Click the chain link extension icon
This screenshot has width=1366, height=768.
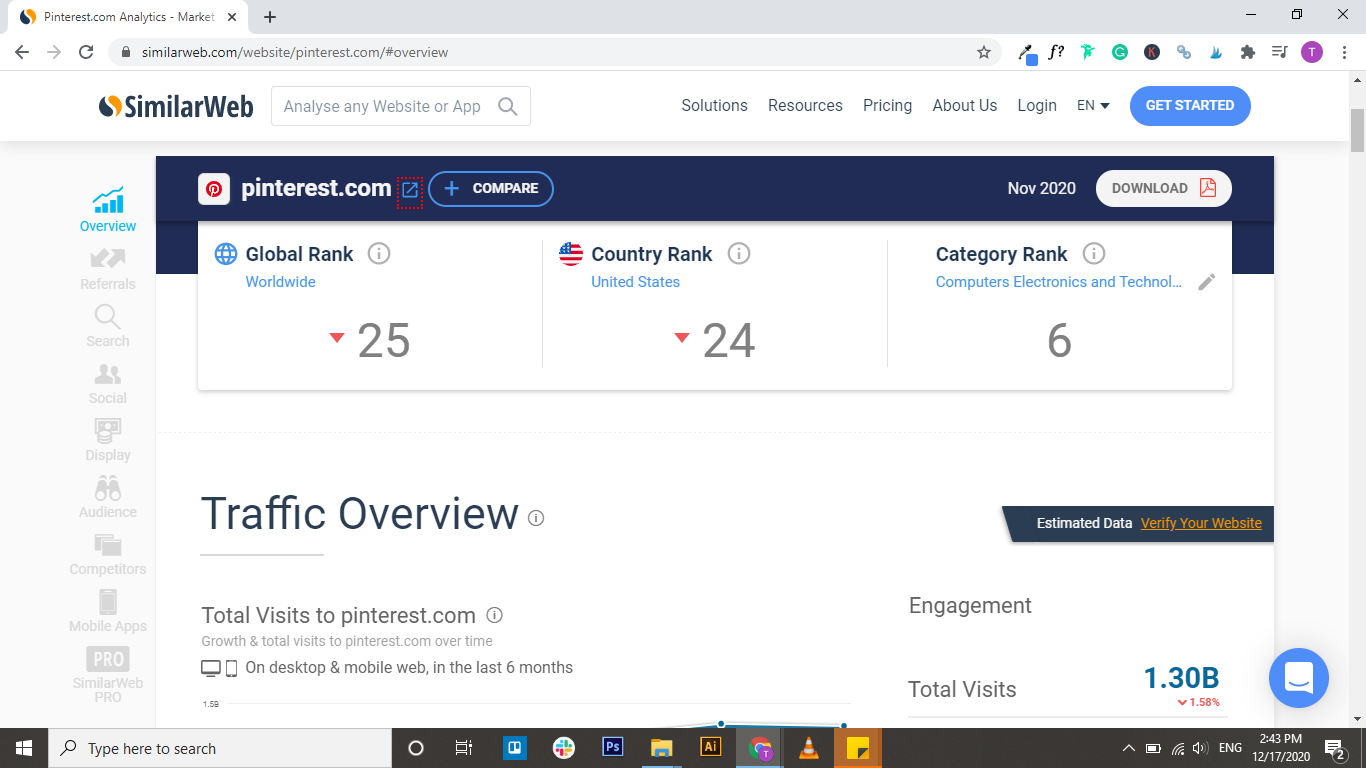click(1184, 52)
